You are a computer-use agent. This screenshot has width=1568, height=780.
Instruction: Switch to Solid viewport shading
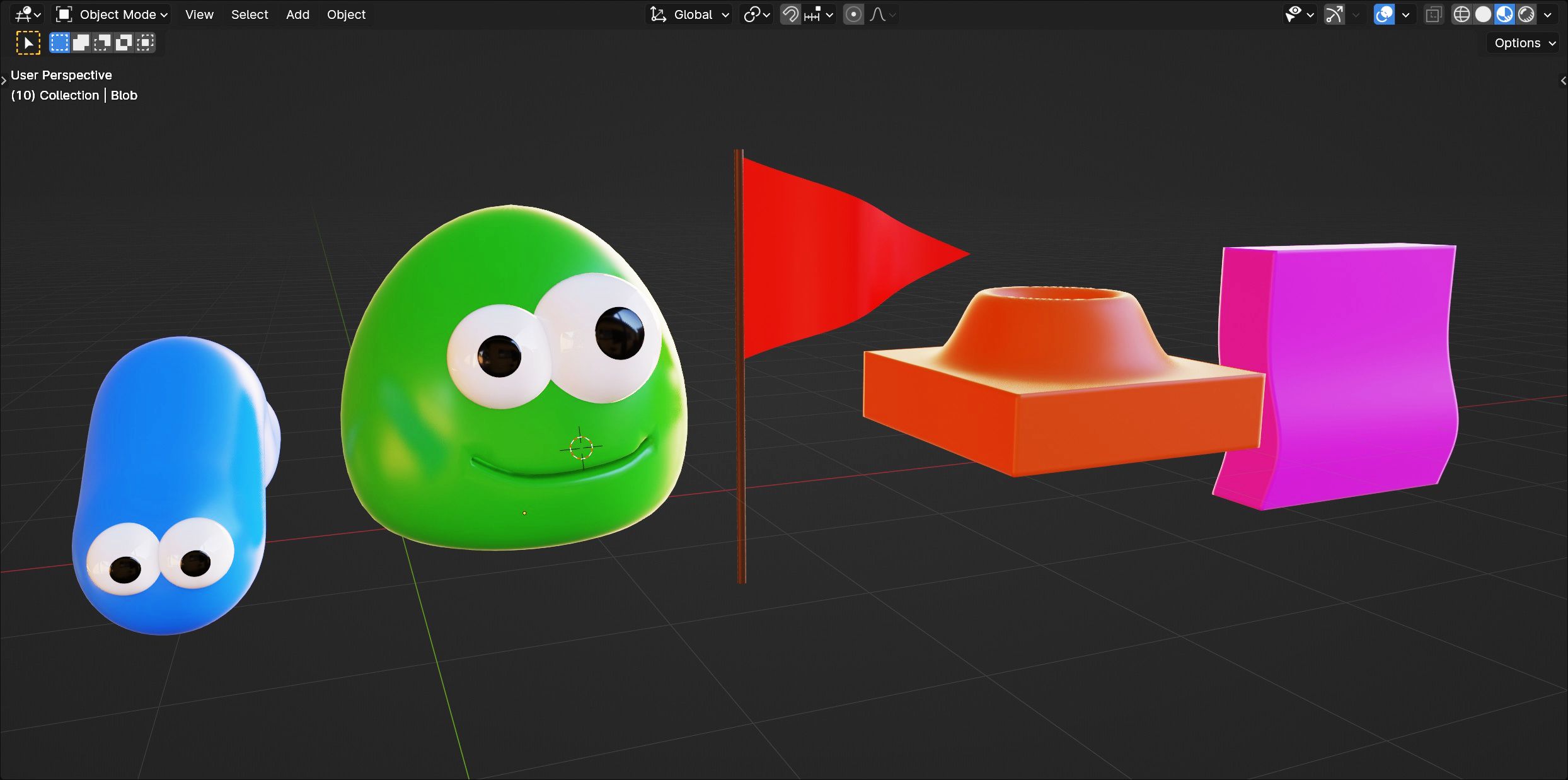coord(1483,15)
